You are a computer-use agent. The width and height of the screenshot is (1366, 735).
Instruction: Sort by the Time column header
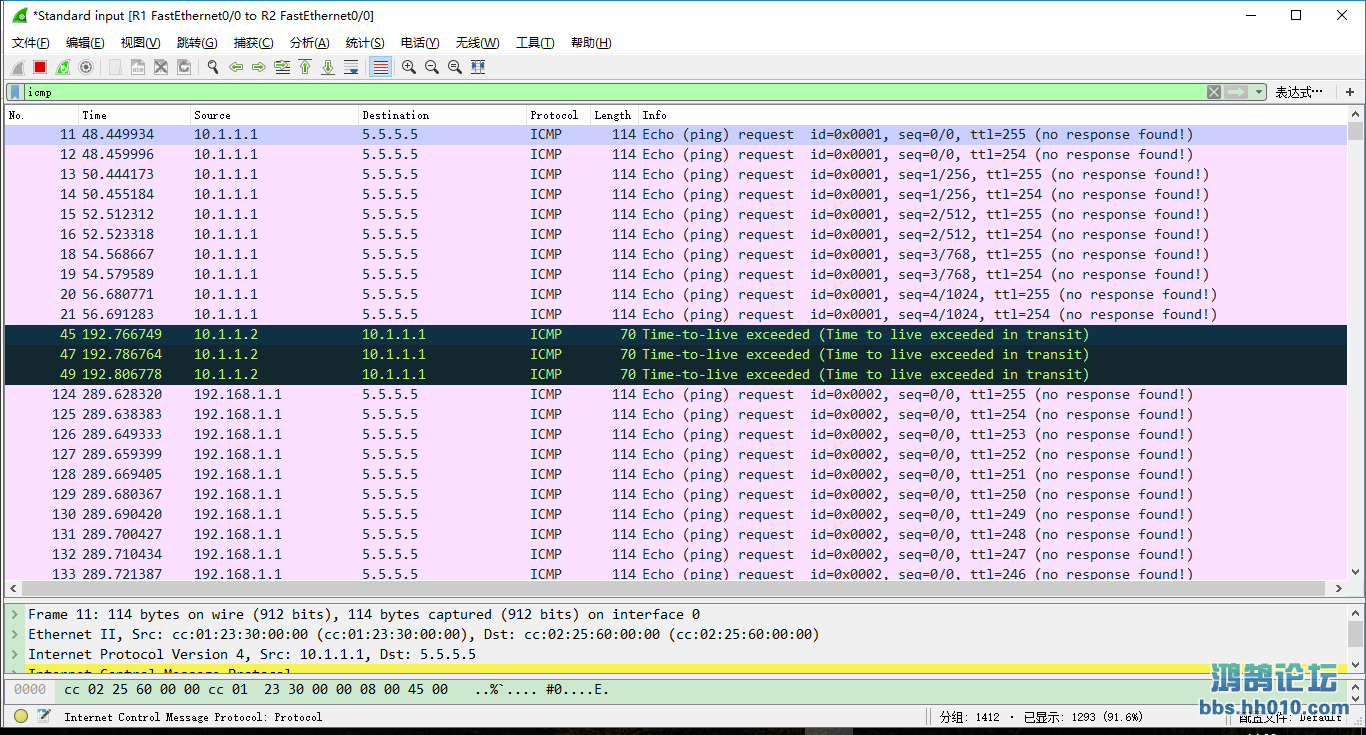point(134,115)
